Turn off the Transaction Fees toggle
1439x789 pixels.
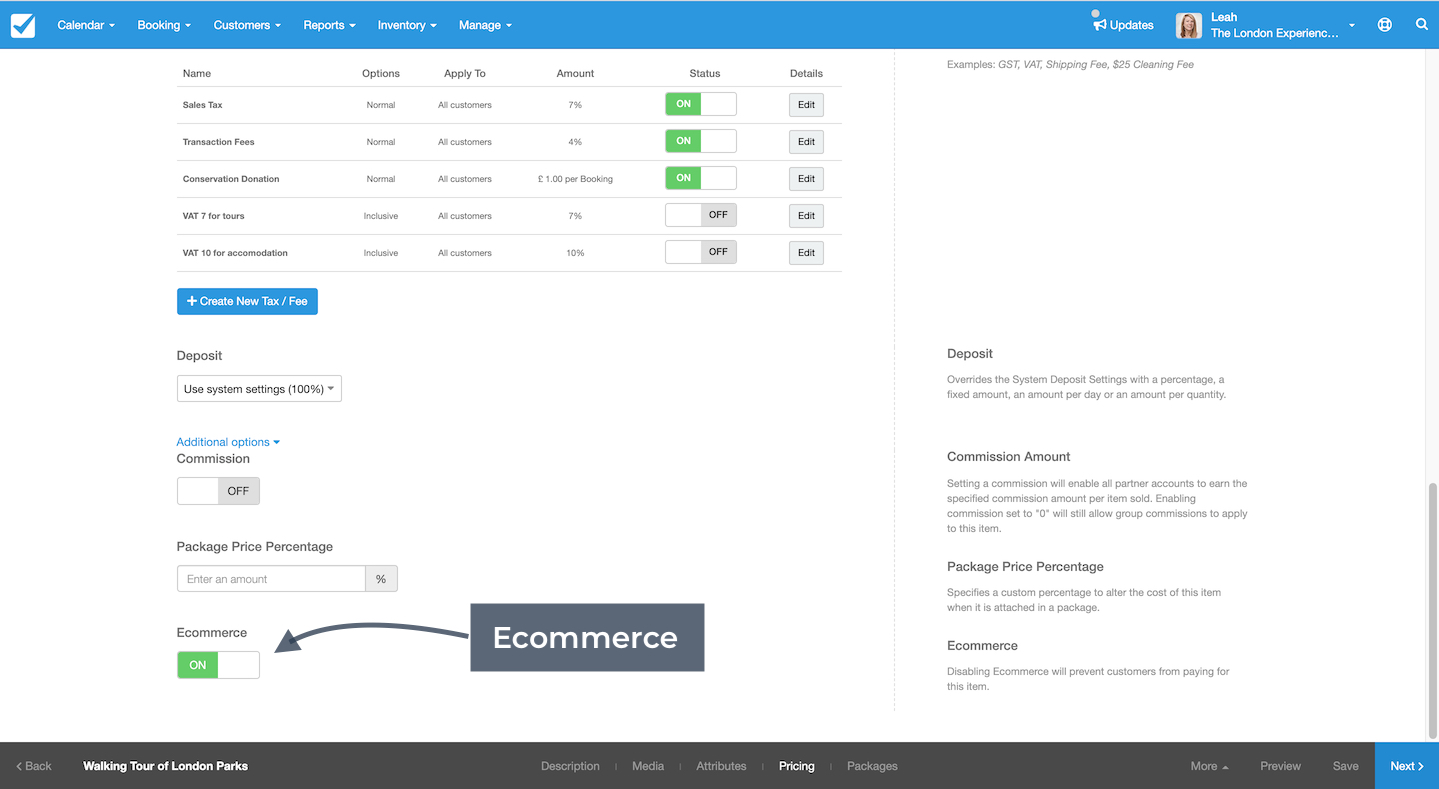[701, 141]
